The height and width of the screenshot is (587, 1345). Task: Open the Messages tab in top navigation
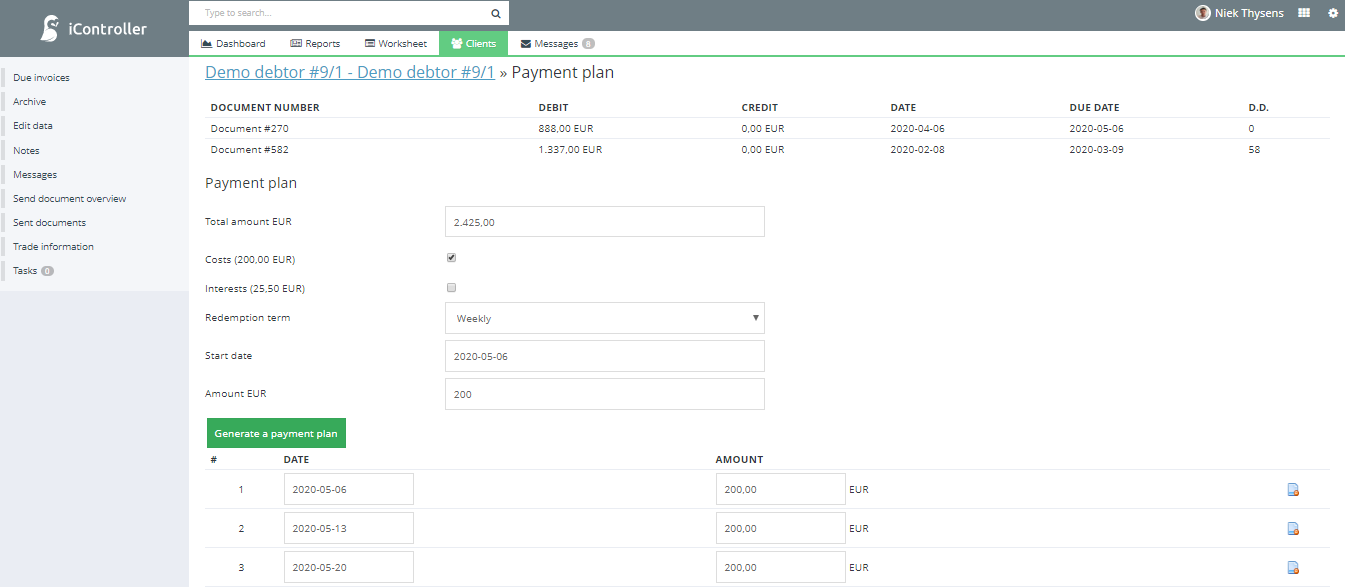point(557,43)
